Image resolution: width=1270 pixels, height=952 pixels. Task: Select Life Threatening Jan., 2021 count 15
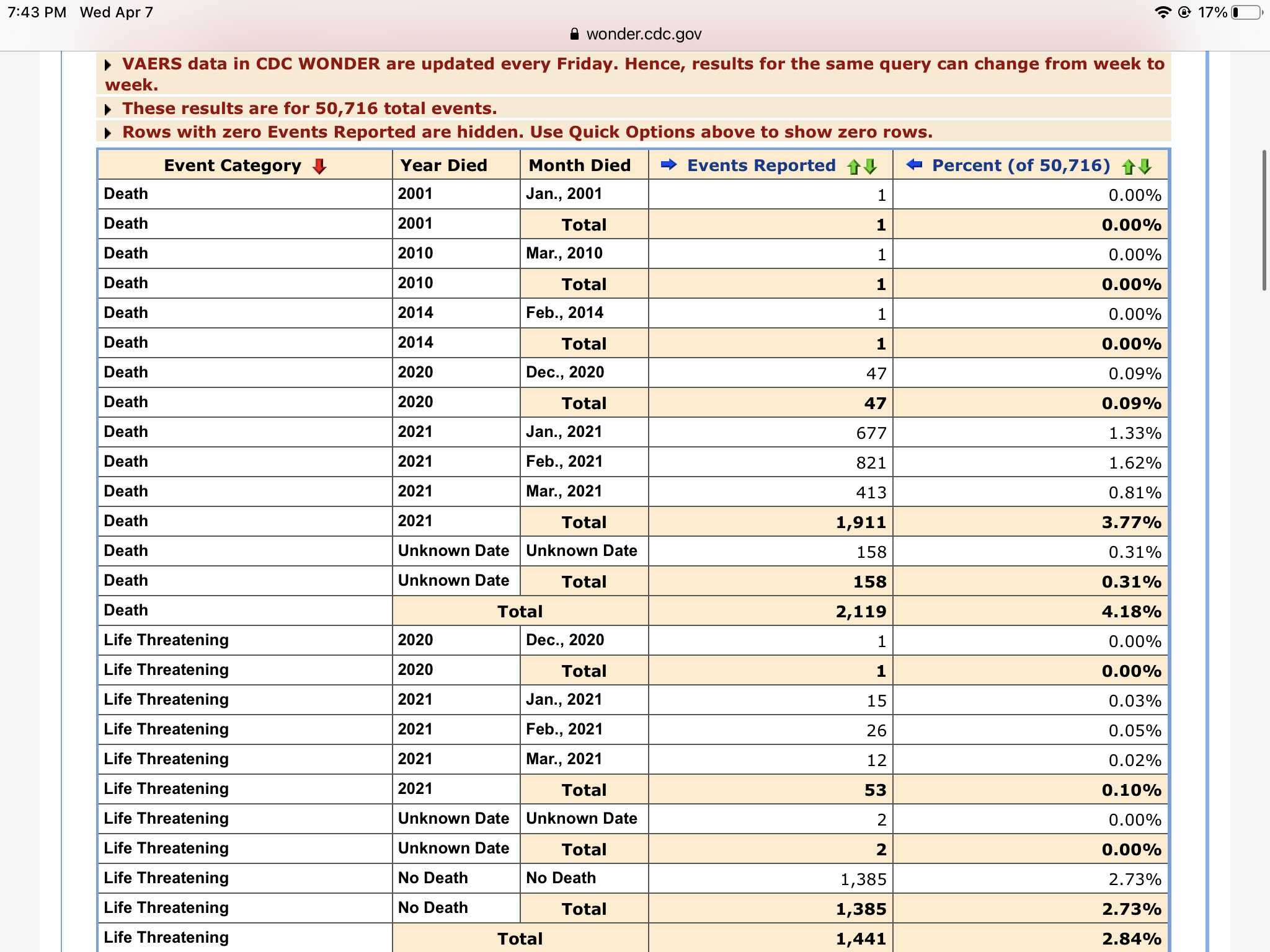(x=771, y=700)
